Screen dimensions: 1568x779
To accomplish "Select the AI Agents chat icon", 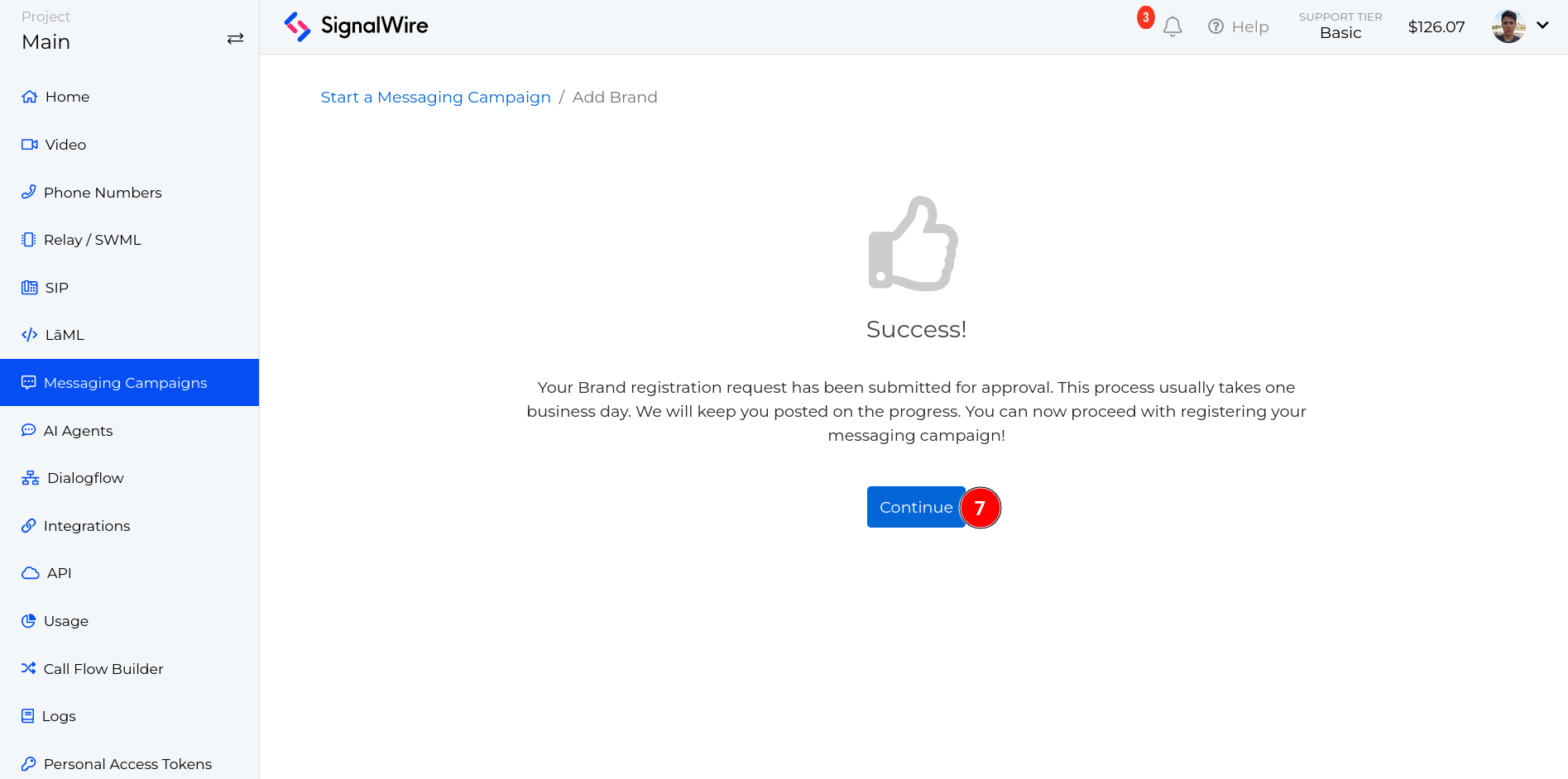I will (x=29, y=430).
